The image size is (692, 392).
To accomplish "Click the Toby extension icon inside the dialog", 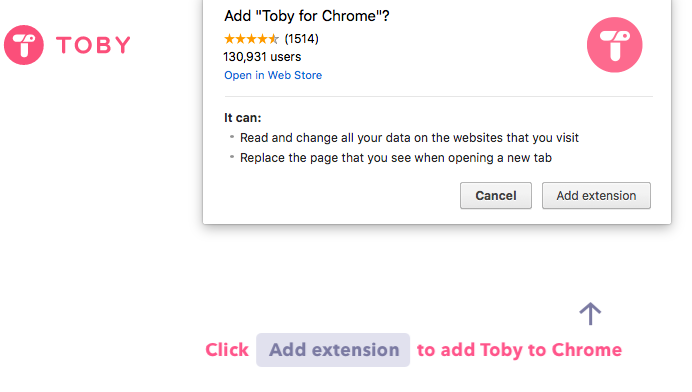I will click(614, 45).
